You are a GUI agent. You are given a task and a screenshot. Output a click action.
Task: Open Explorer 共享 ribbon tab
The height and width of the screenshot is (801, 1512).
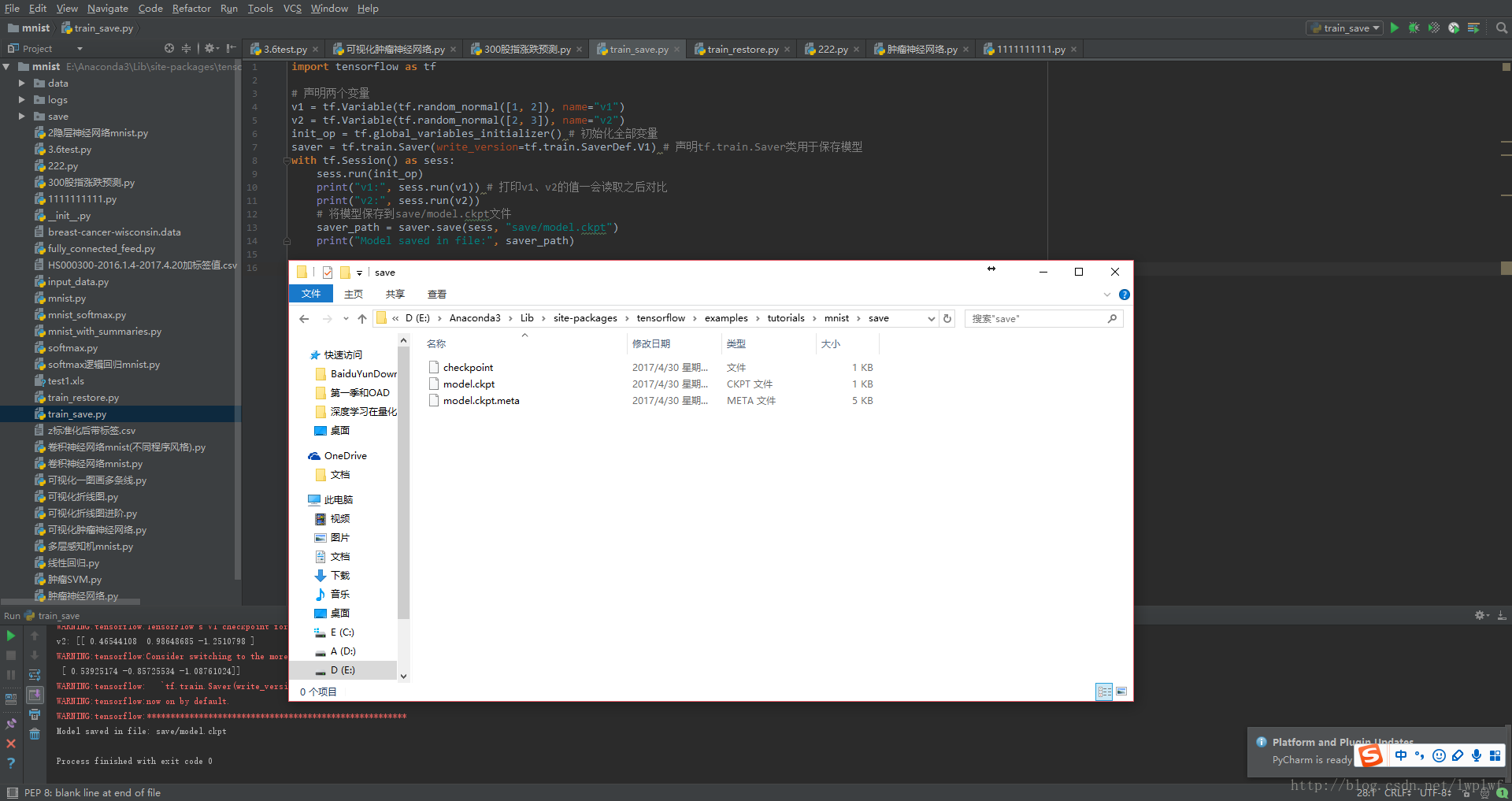[x=395, y=294]
